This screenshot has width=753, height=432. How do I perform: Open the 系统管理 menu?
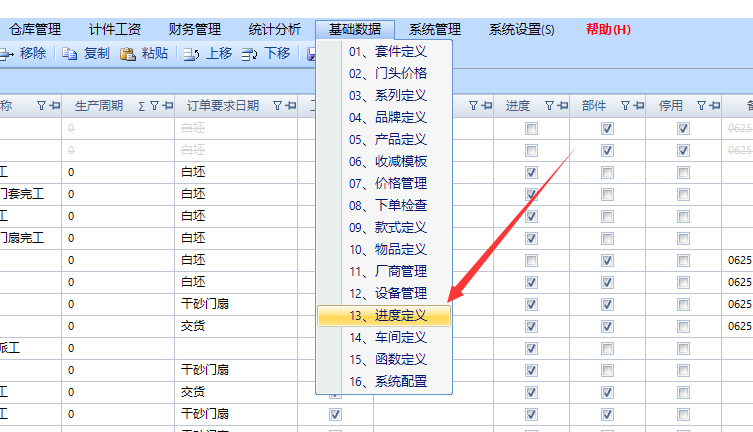tap(435, 29)
